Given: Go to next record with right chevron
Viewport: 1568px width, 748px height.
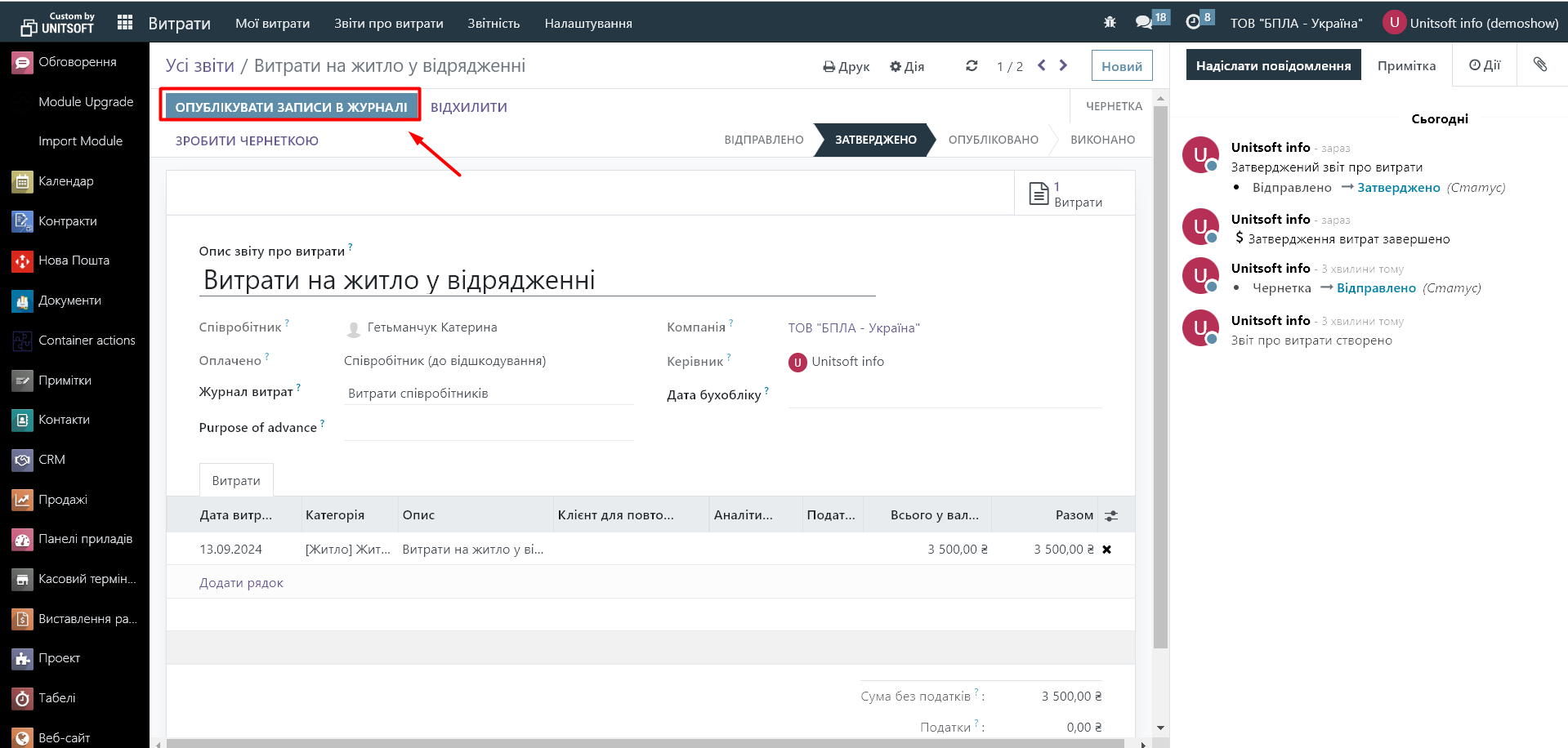Looking at the screenshot, I should (1063, 65).
